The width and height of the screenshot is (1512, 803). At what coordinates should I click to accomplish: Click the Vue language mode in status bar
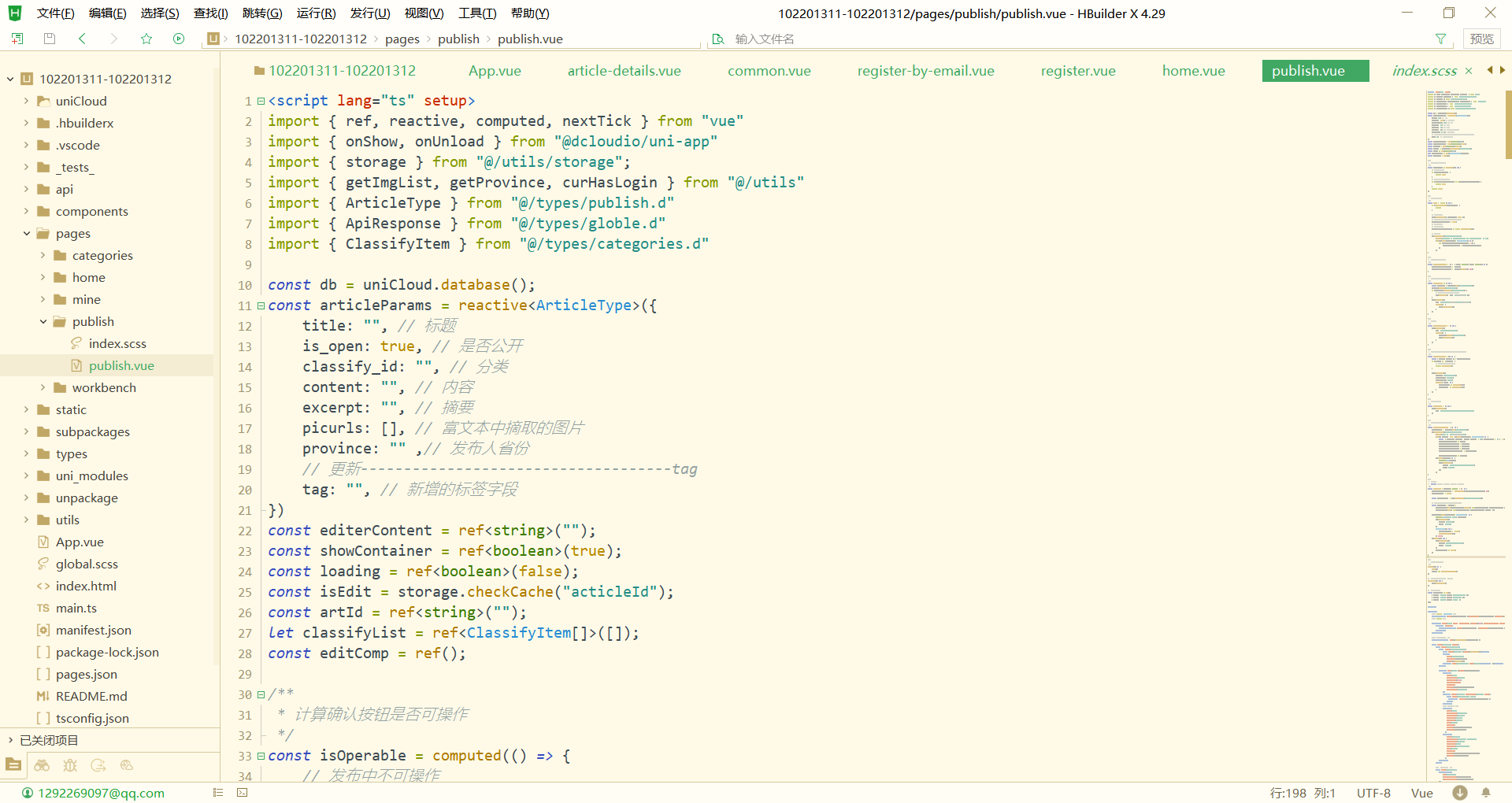point(1421,793)
